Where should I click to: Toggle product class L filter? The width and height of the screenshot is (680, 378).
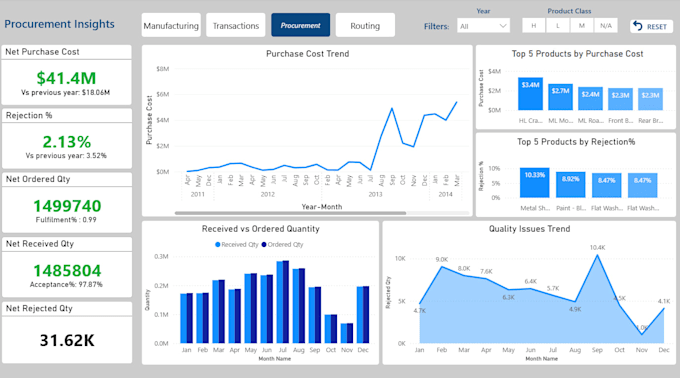click(558, 26)
